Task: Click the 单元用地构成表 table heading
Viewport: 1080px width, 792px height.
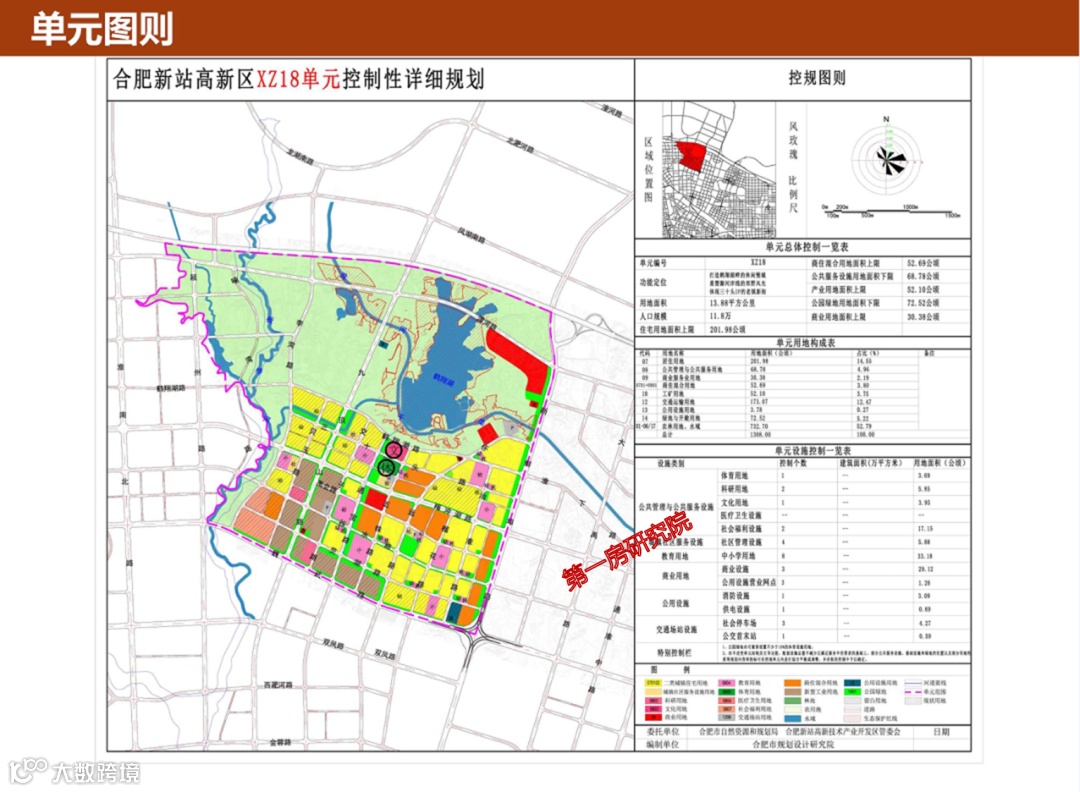Action: click(x=806, y=342)
